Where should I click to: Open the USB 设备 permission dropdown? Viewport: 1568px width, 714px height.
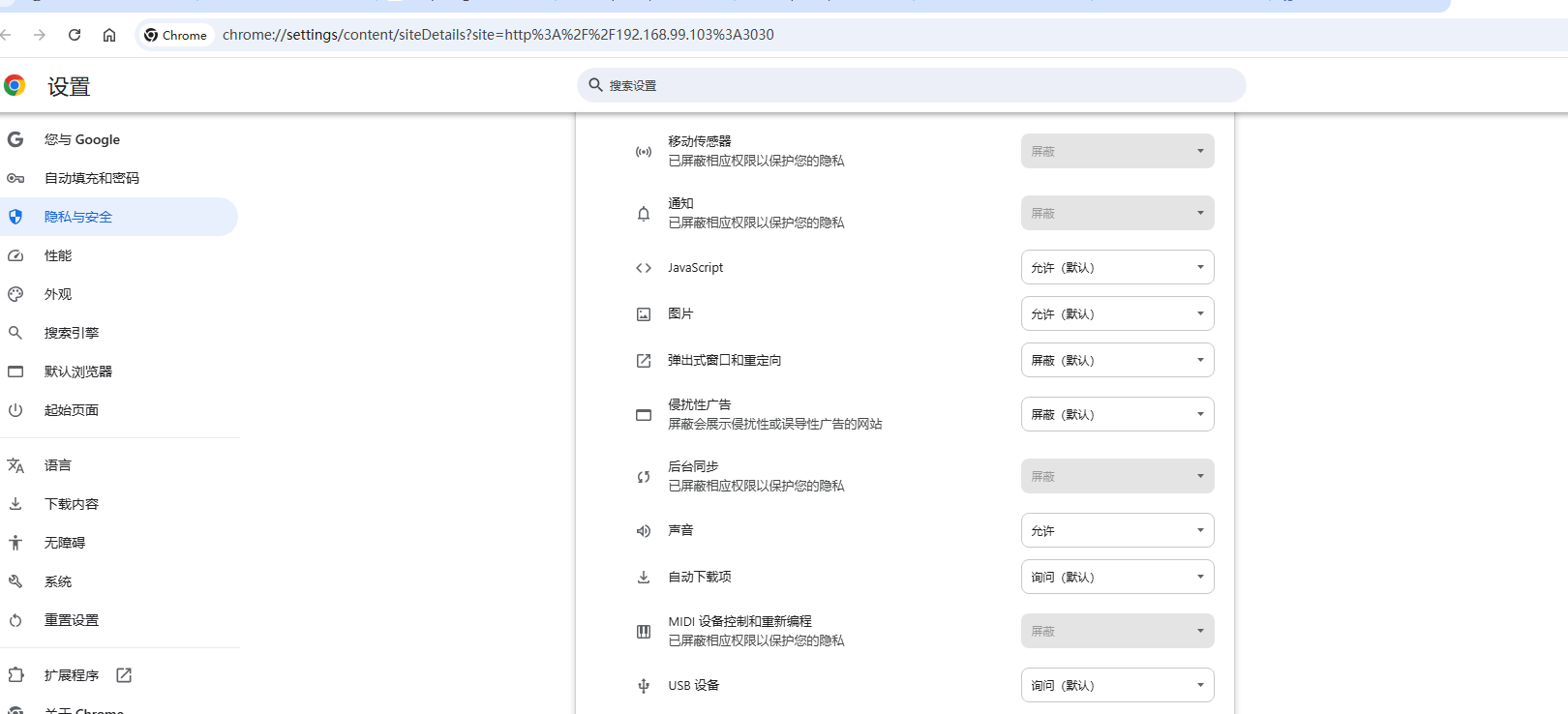coord(1117,685)
